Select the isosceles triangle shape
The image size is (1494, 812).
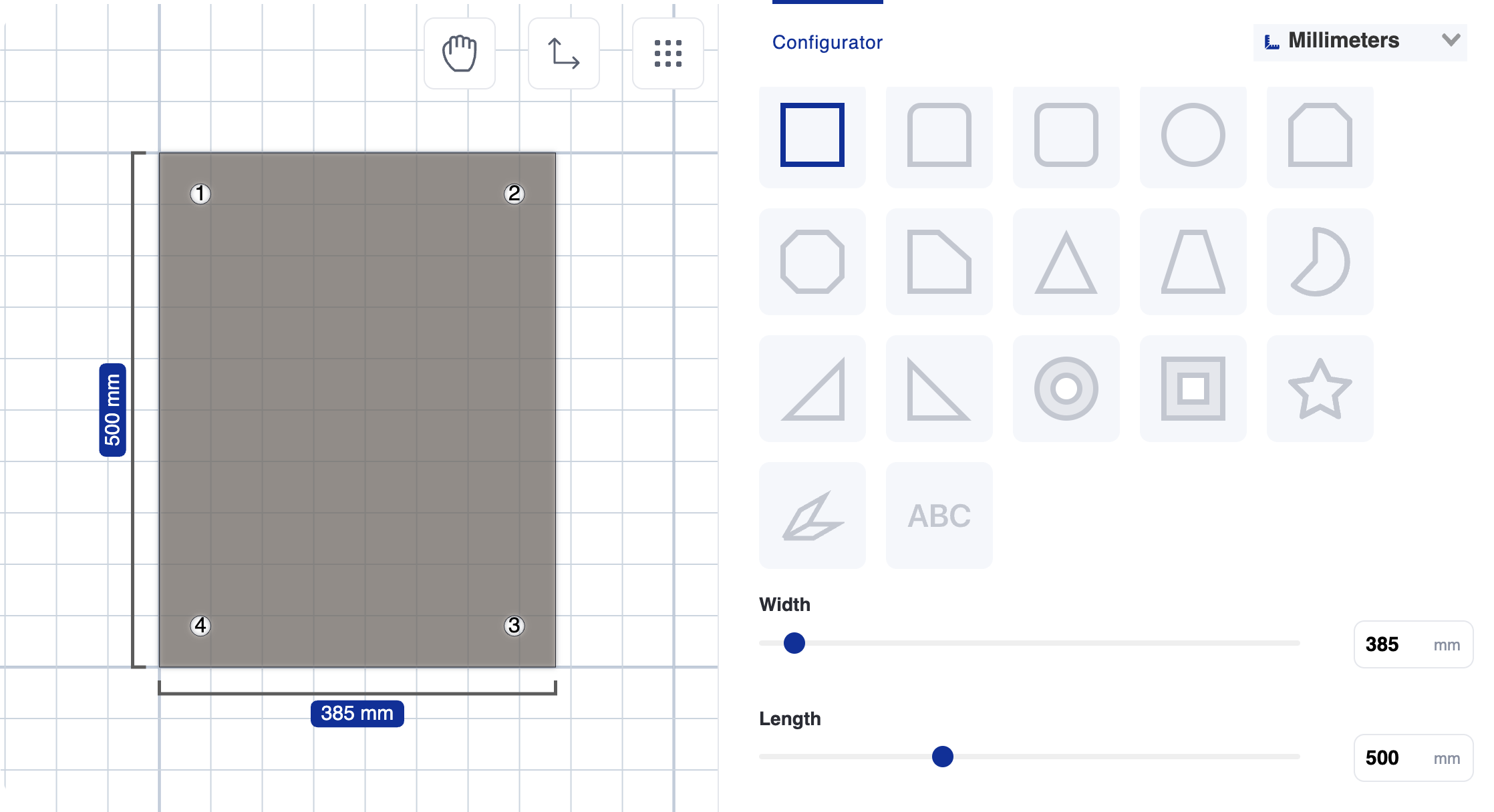(x=1066, y=262)
